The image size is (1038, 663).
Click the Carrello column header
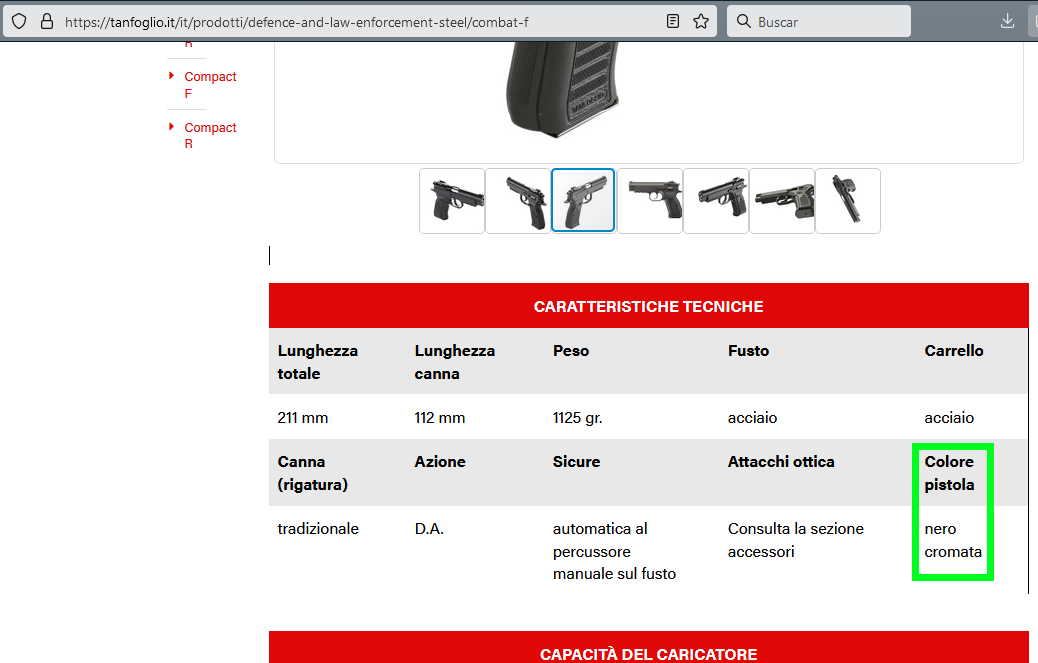(954, 351)
